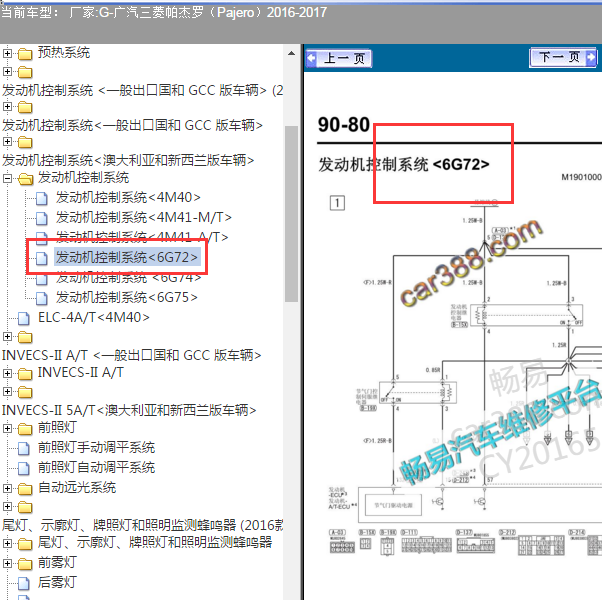Expand 发动机控制系统 一般出口国和 GCC (2 folder

click(7, 71)
